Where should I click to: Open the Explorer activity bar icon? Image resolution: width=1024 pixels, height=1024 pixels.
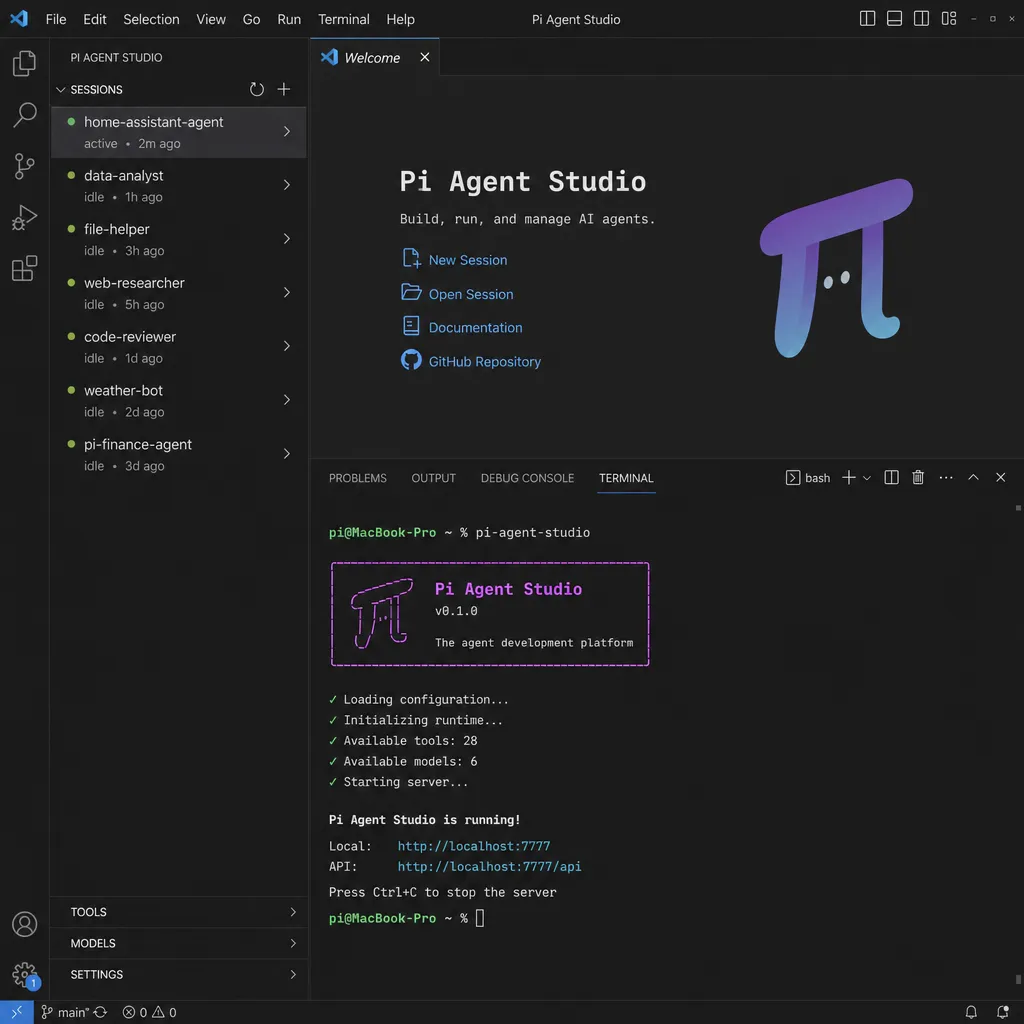point(24,63)
